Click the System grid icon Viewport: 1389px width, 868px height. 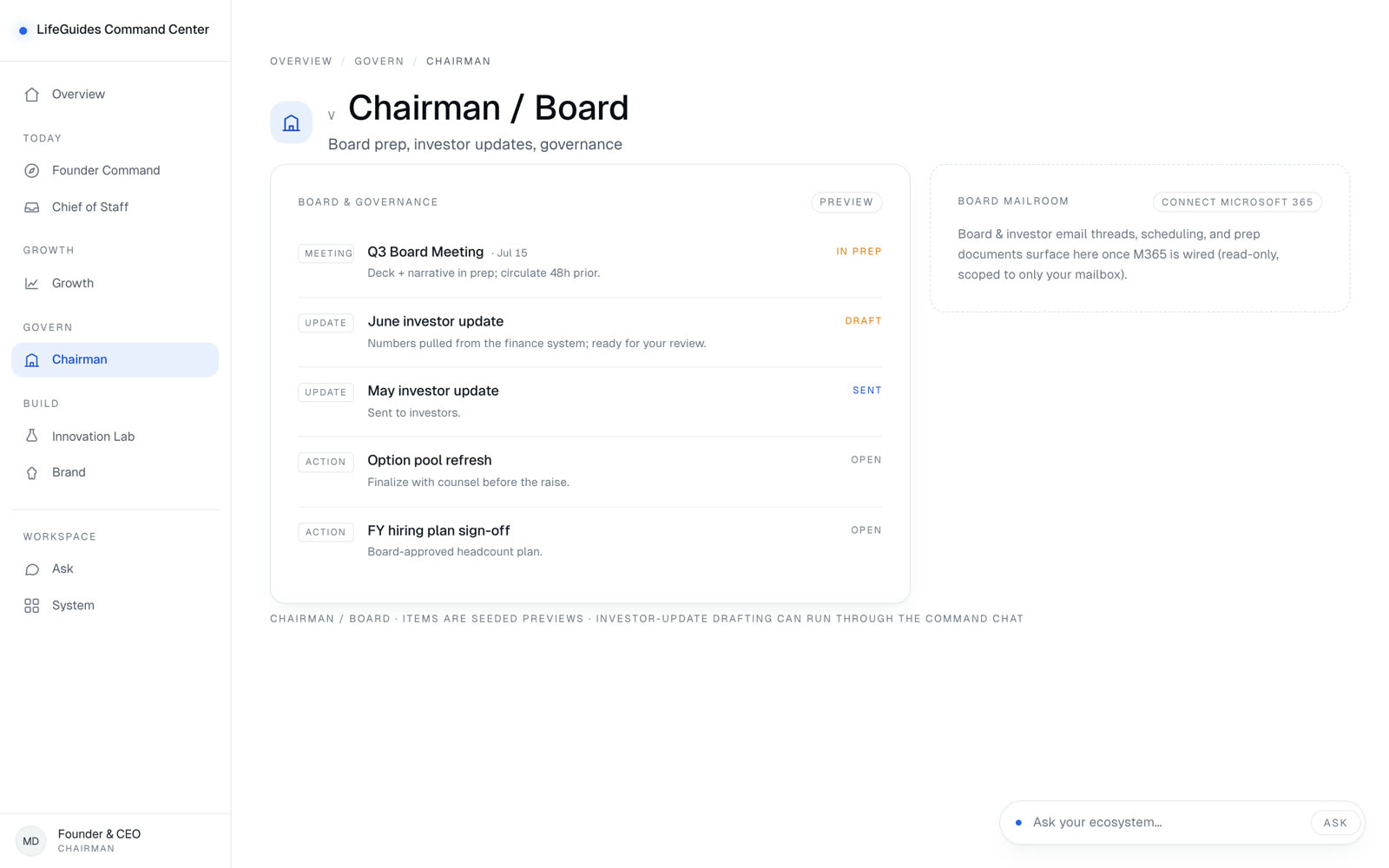[32, 606]
